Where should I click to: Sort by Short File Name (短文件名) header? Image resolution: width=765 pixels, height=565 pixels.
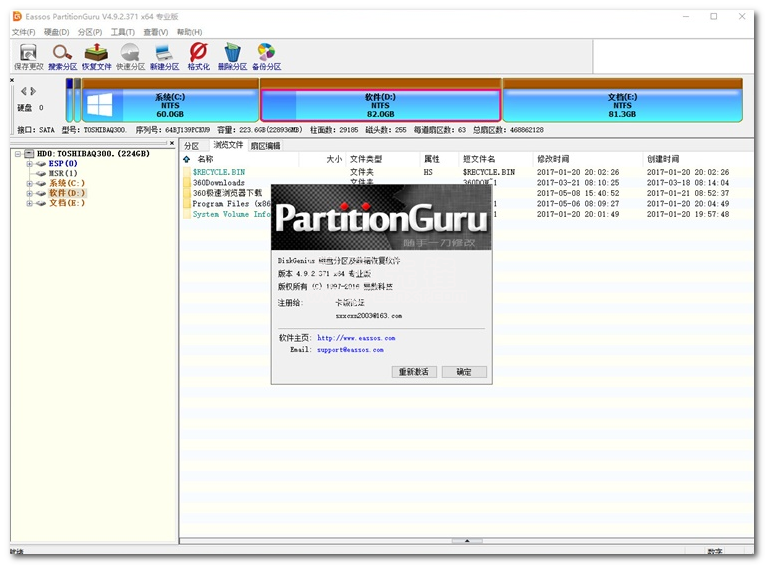tap(496, 159)
